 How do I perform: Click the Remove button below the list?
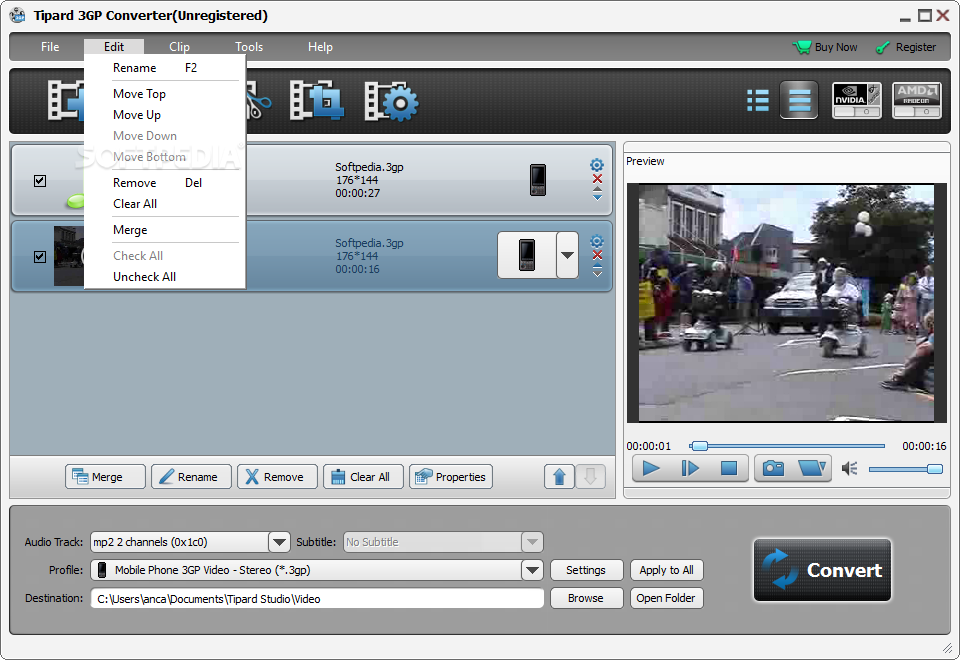tap(277, 476)
